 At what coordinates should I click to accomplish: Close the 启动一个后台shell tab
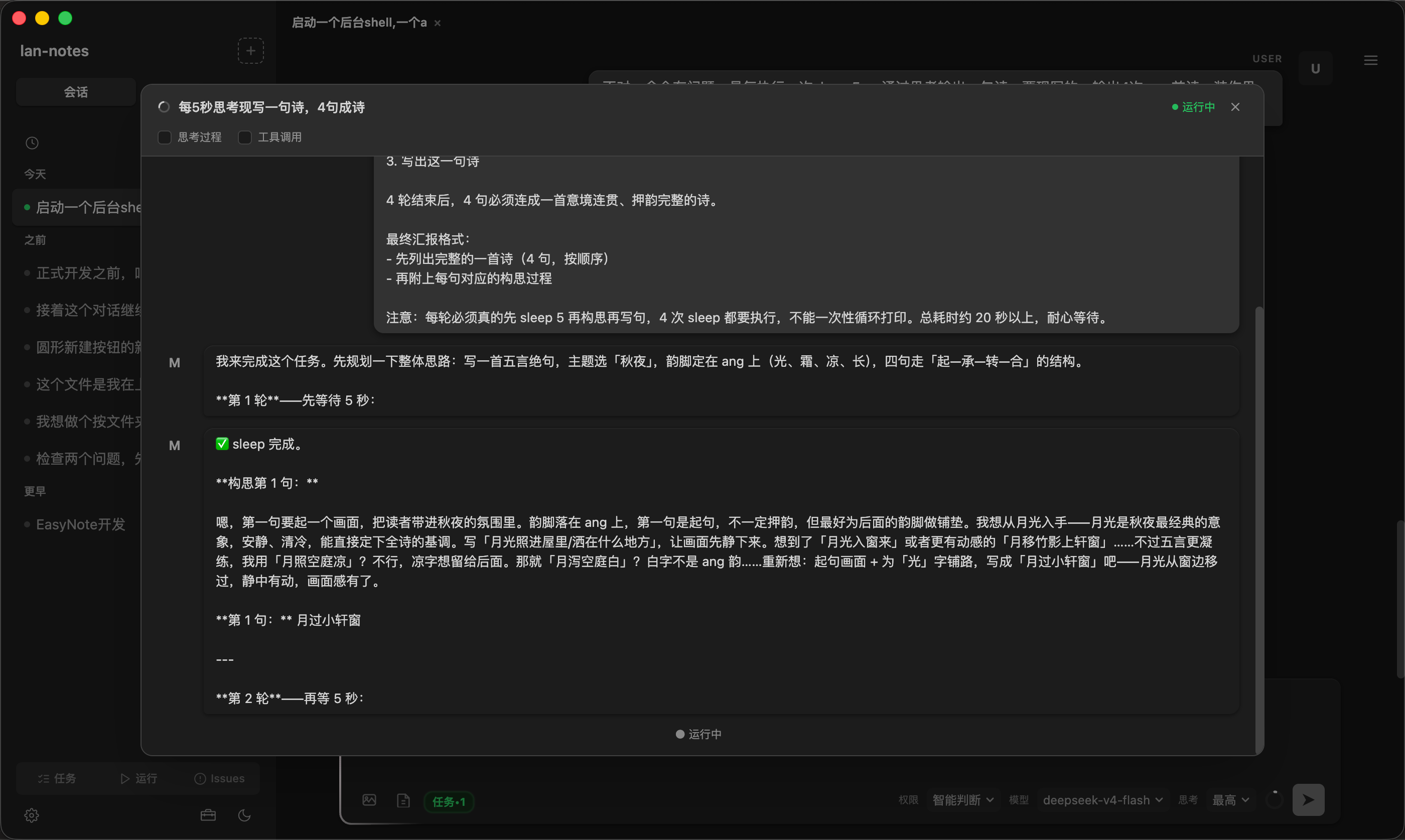[x=438, y=23]
